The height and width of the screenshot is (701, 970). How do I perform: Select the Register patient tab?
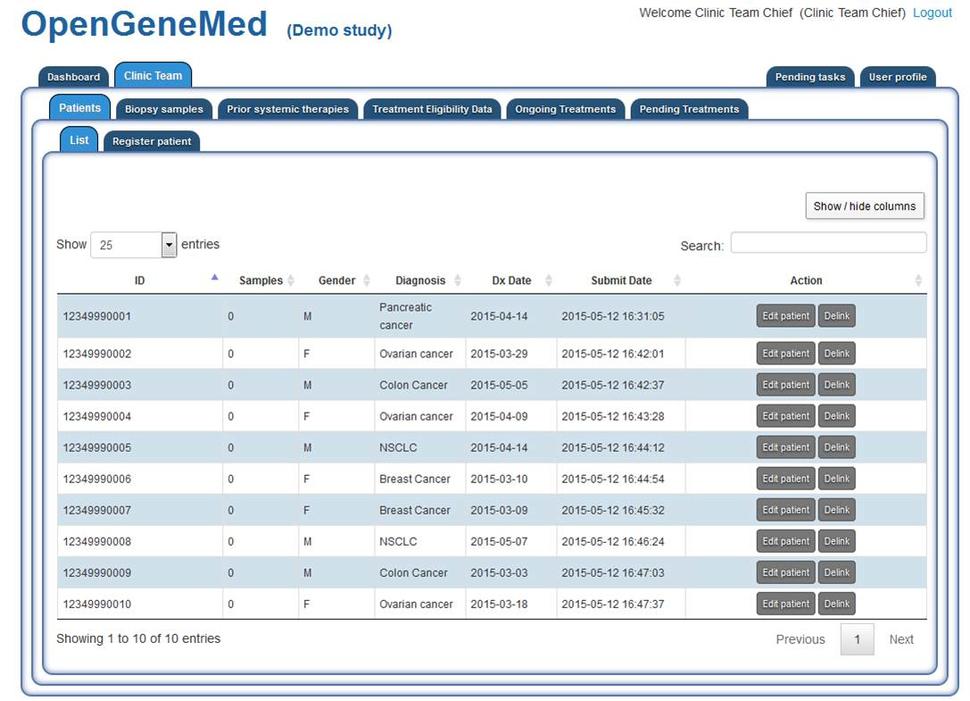[152, 141]
